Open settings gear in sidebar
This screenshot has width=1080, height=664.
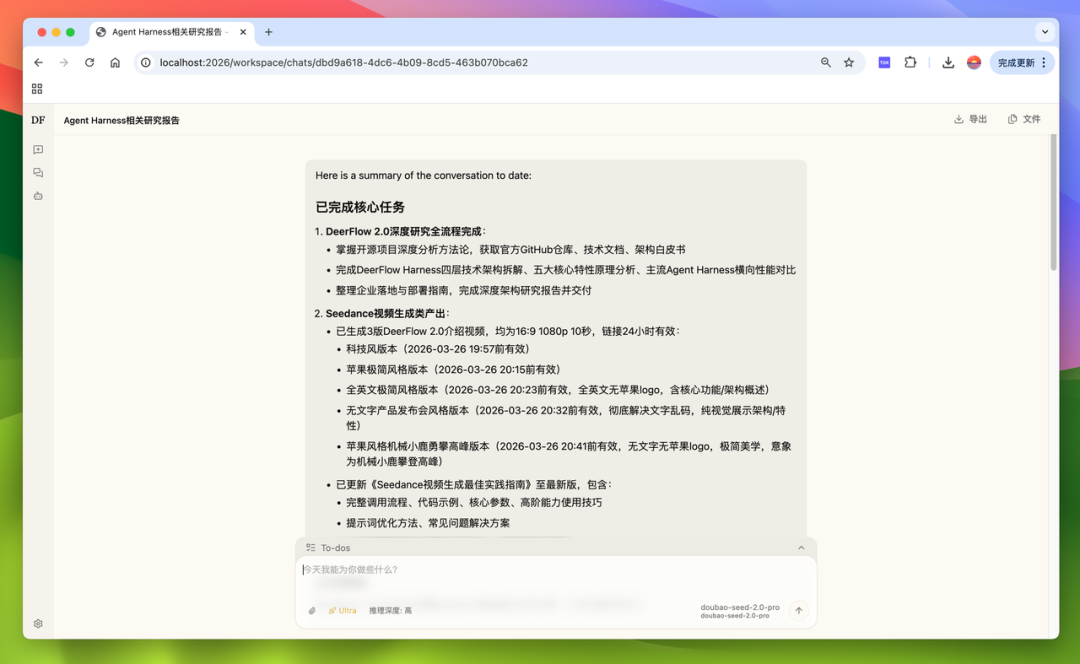(38, 623)
